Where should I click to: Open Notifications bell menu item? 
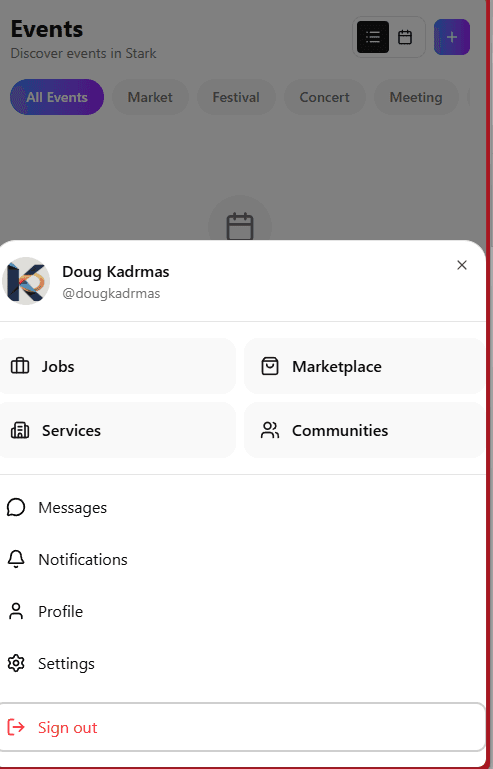click(242, 560)
